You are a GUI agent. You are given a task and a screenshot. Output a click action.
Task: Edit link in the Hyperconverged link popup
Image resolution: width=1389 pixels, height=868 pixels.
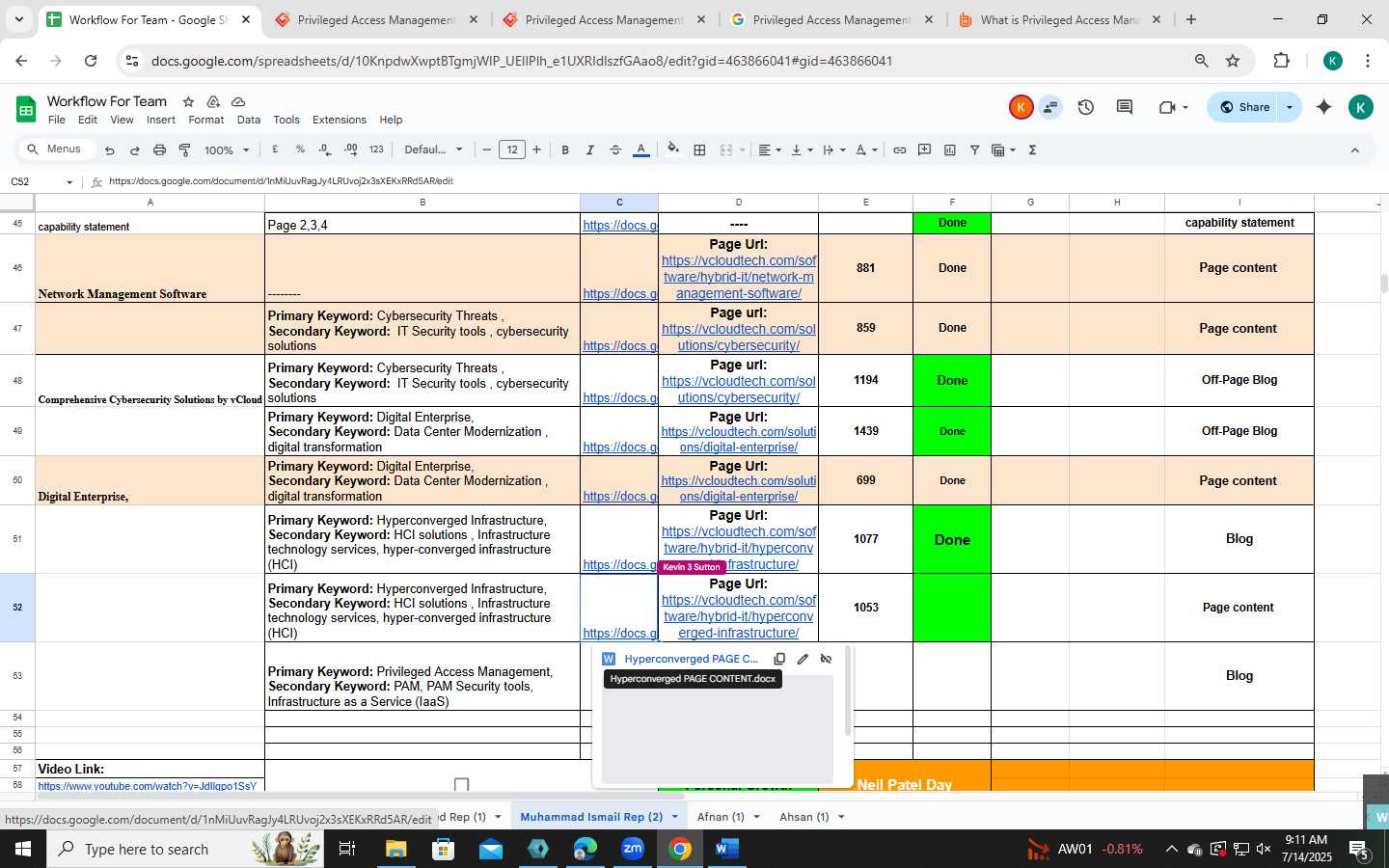click(x=803, y=659)
